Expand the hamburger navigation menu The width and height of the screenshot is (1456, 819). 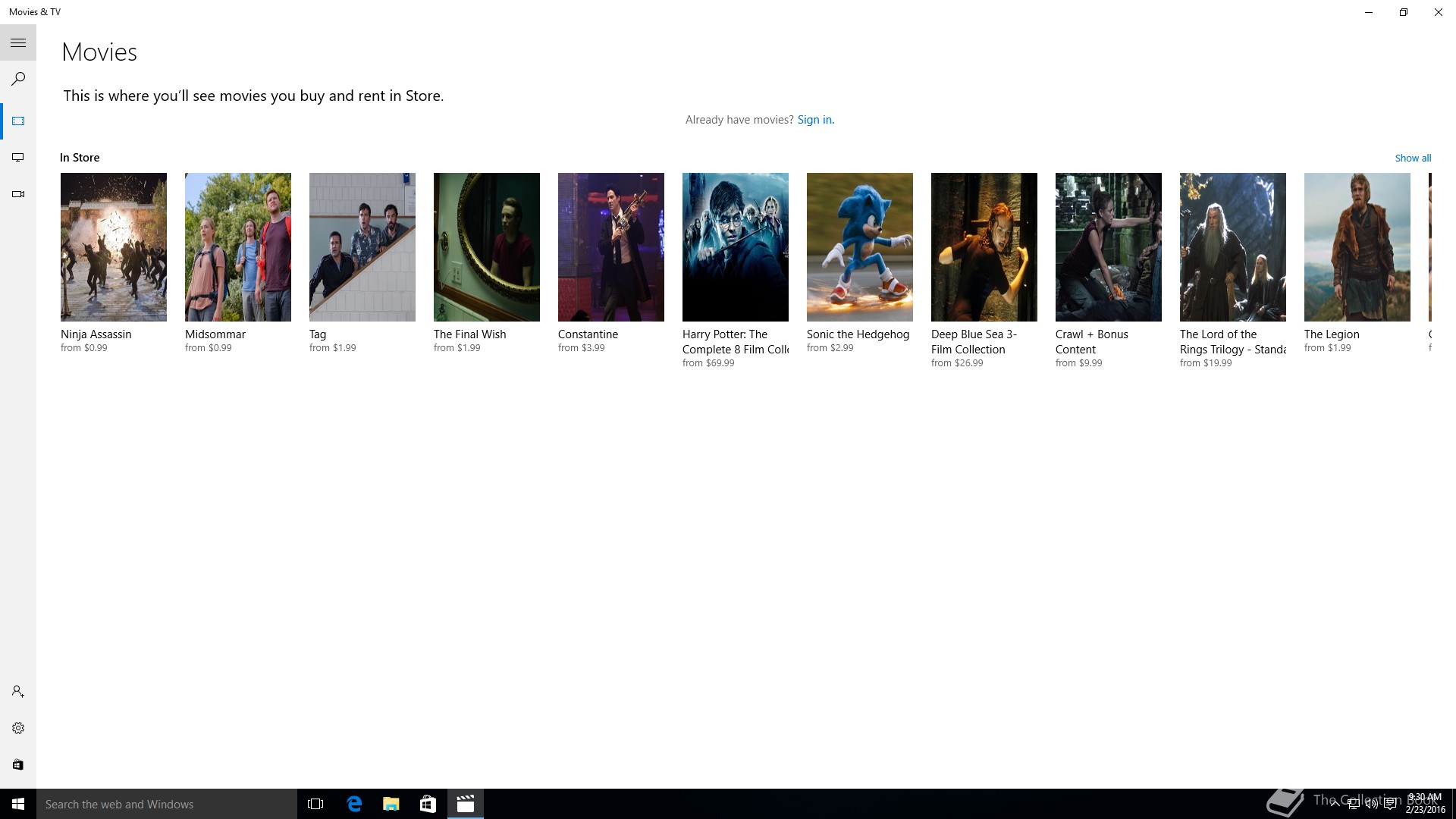[x=18, y=43]
